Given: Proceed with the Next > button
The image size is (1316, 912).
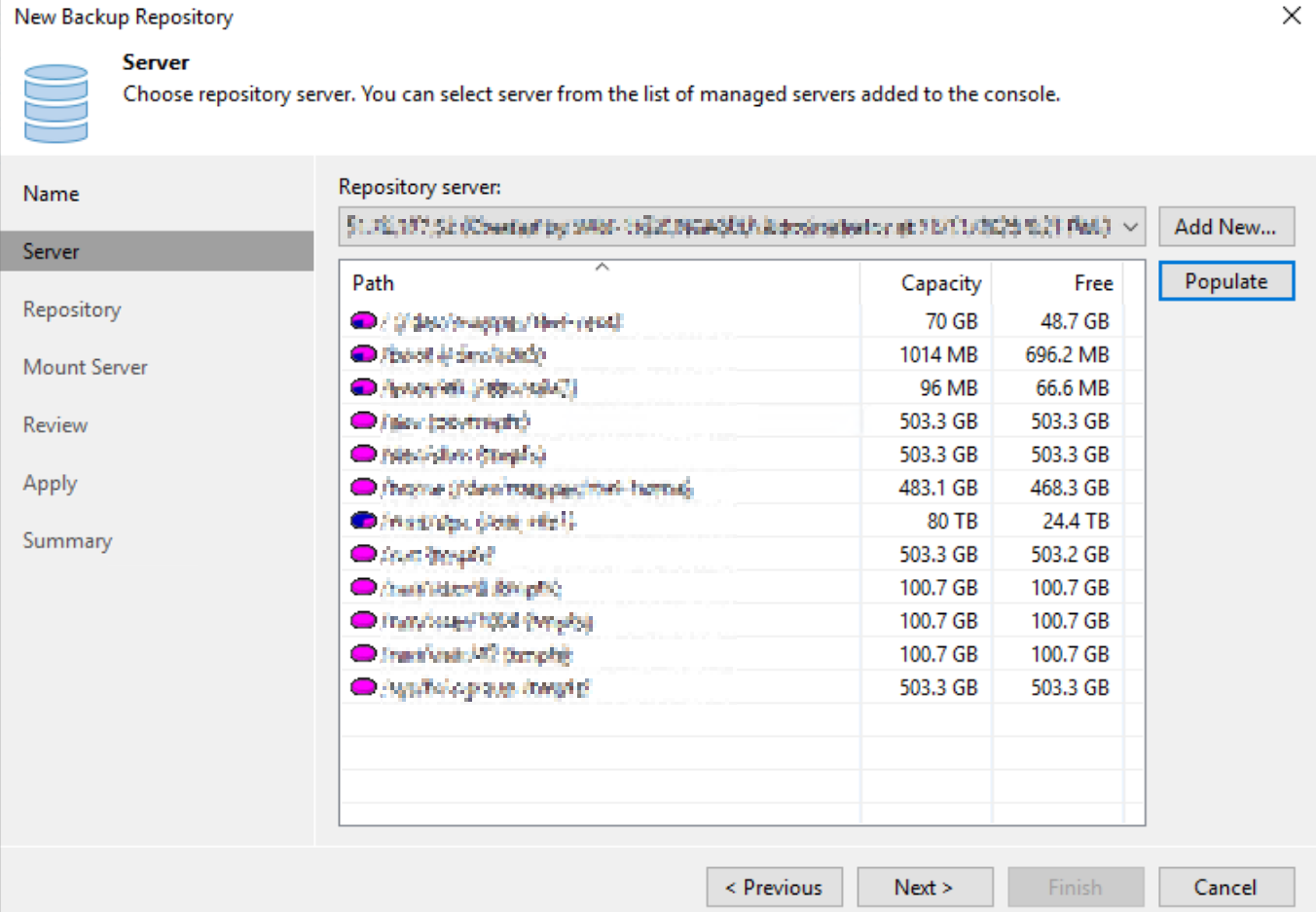Looking at the screenshot, I should 924,887.
